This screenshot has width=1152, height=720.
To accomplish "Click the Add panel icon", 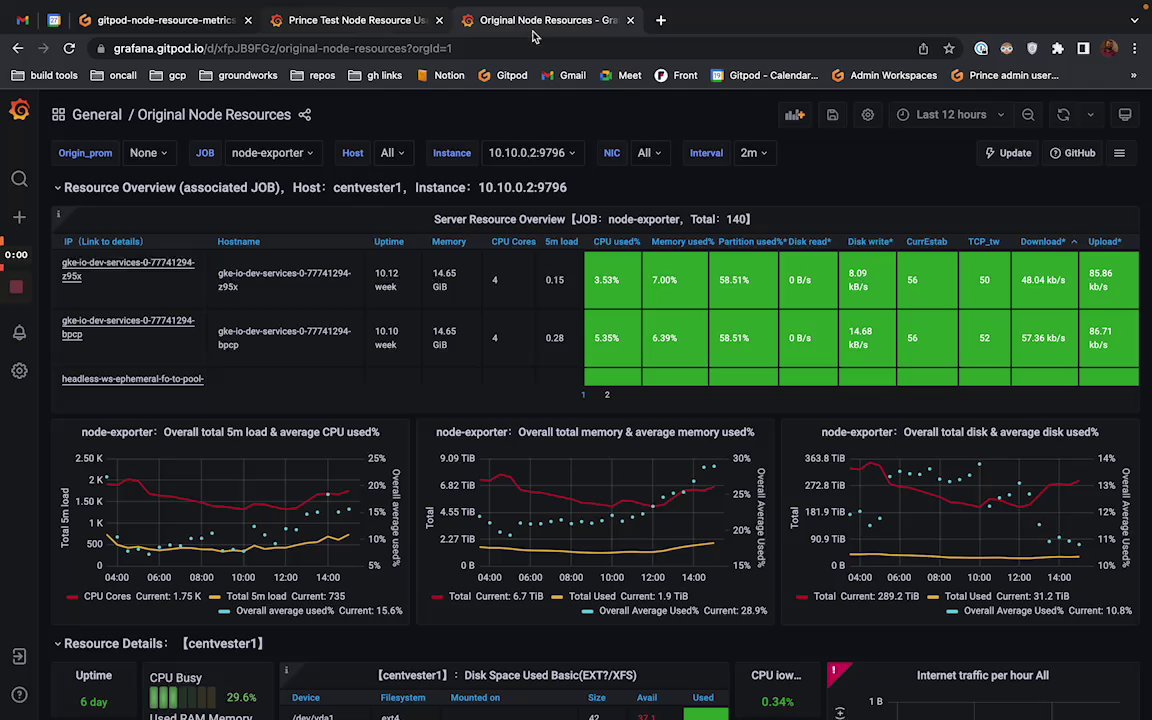I will [x=795, y=115].
